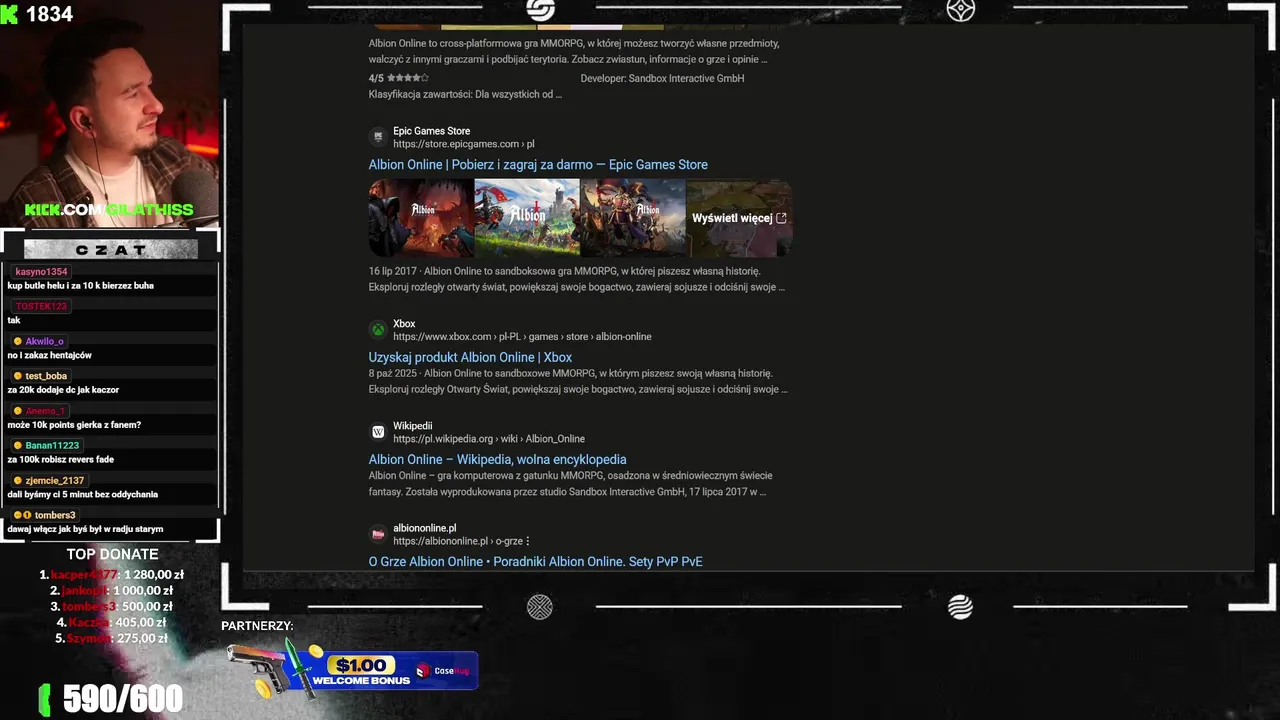
Task: Click chat username Banan11223
Action: [52, 445]
